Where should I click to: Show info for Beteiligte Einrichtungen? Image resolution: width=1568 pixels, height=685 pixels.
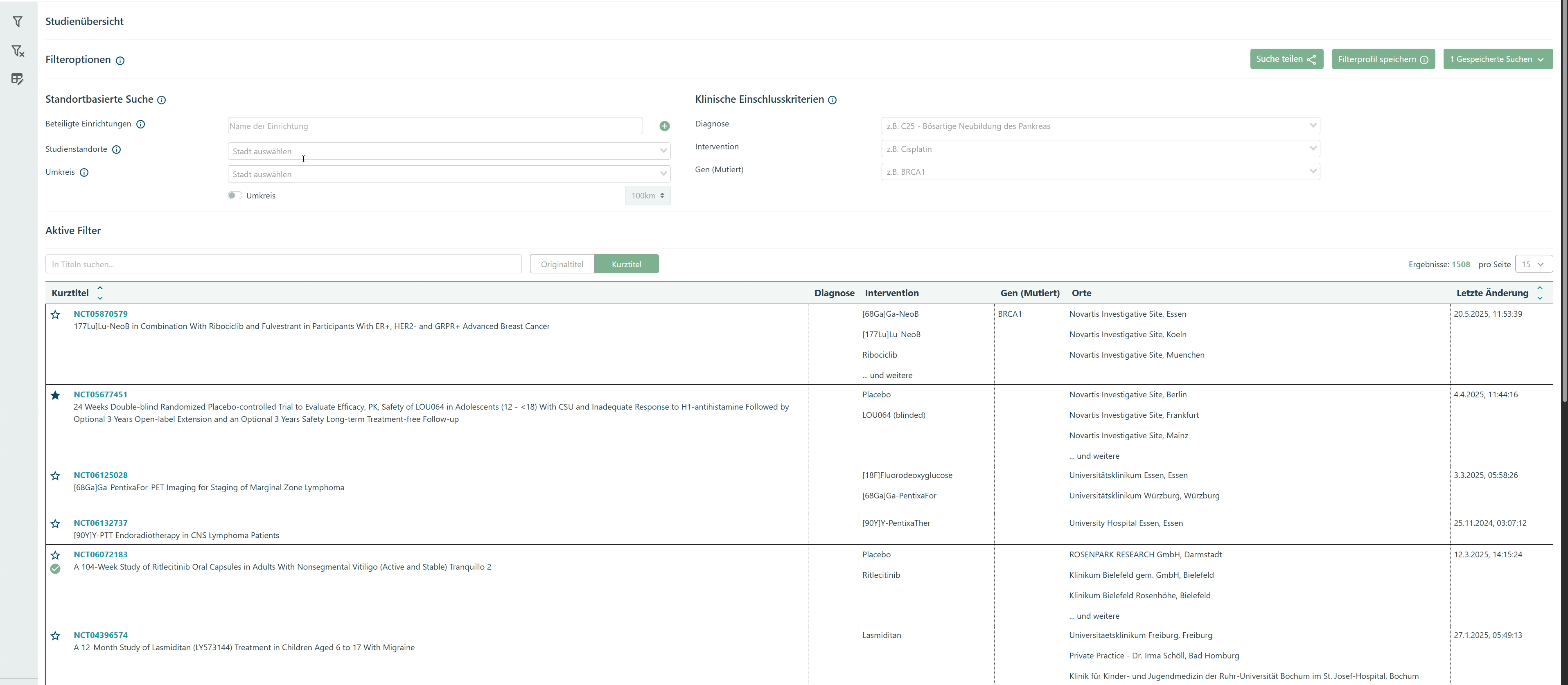[x=141, y=124]
